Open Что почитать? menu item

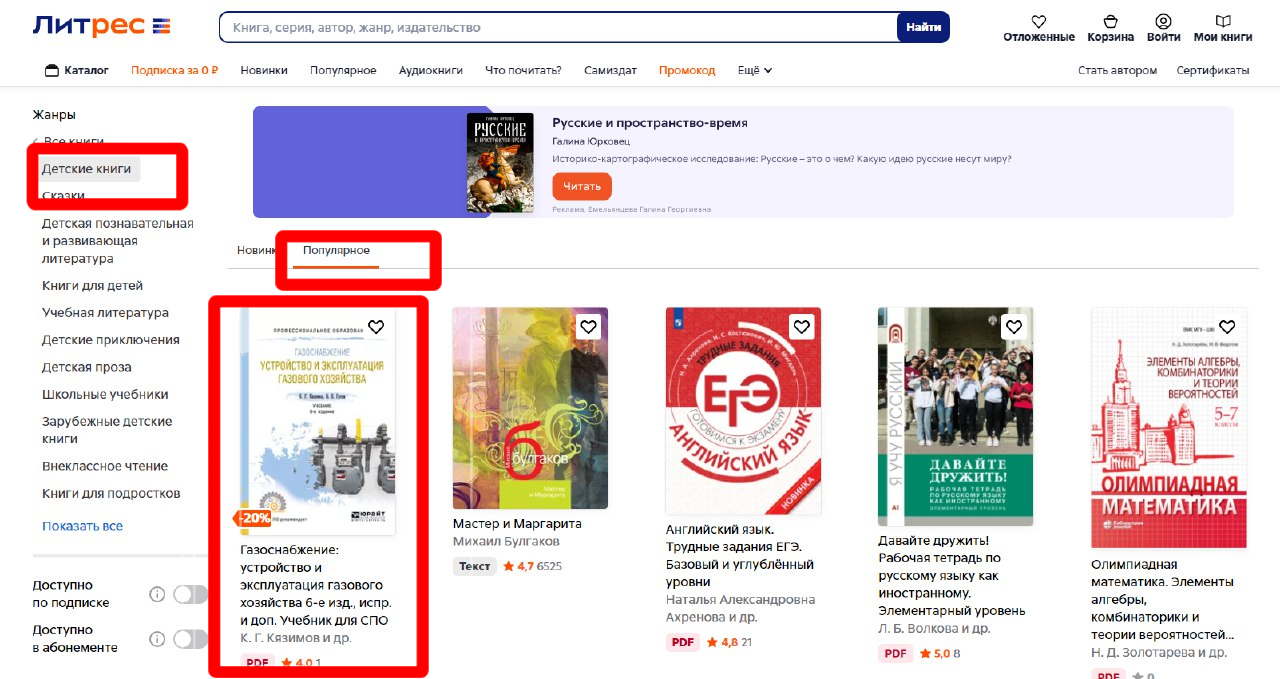(x=523, y=70)
